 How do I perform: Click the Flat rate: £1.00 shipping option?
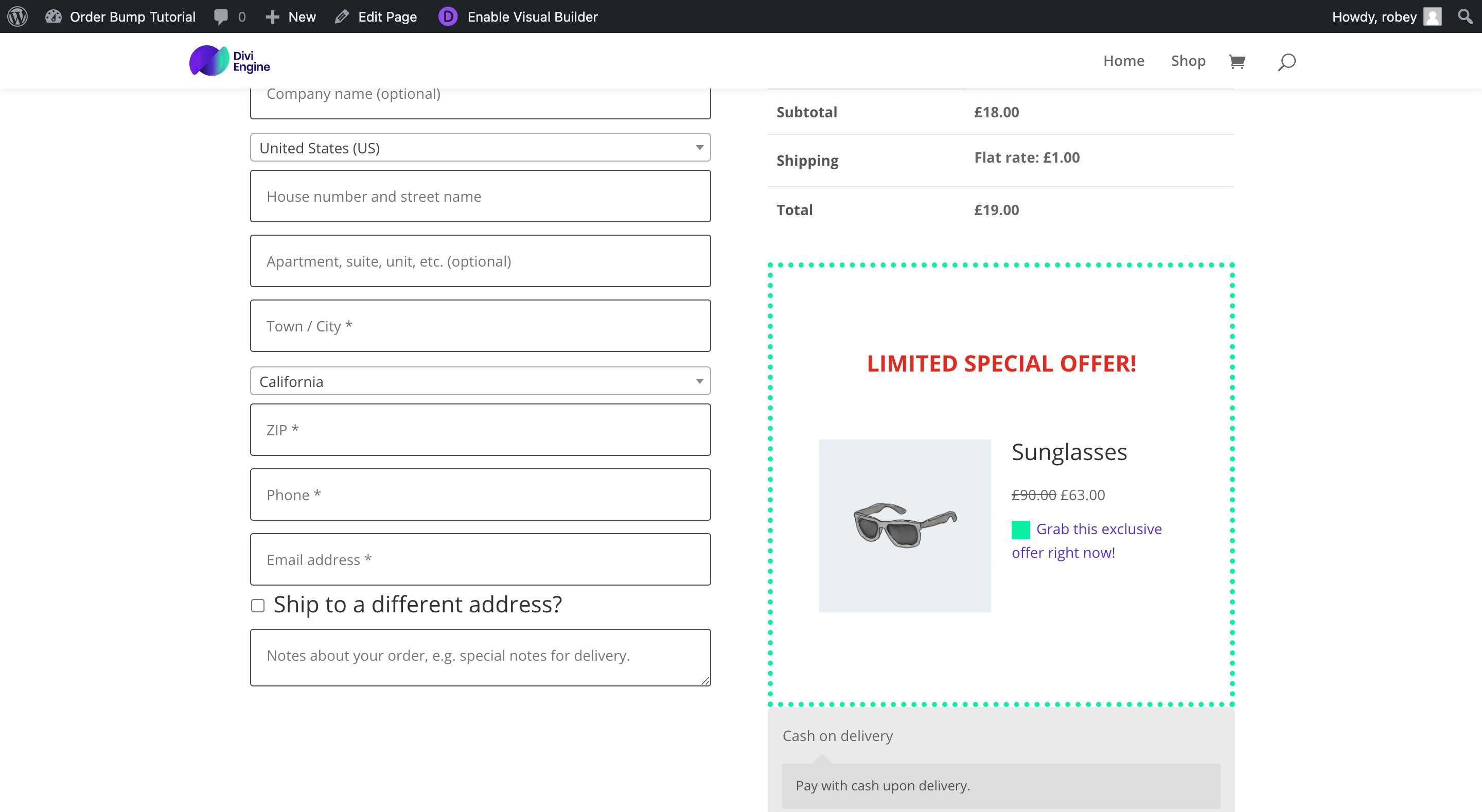1027,157
